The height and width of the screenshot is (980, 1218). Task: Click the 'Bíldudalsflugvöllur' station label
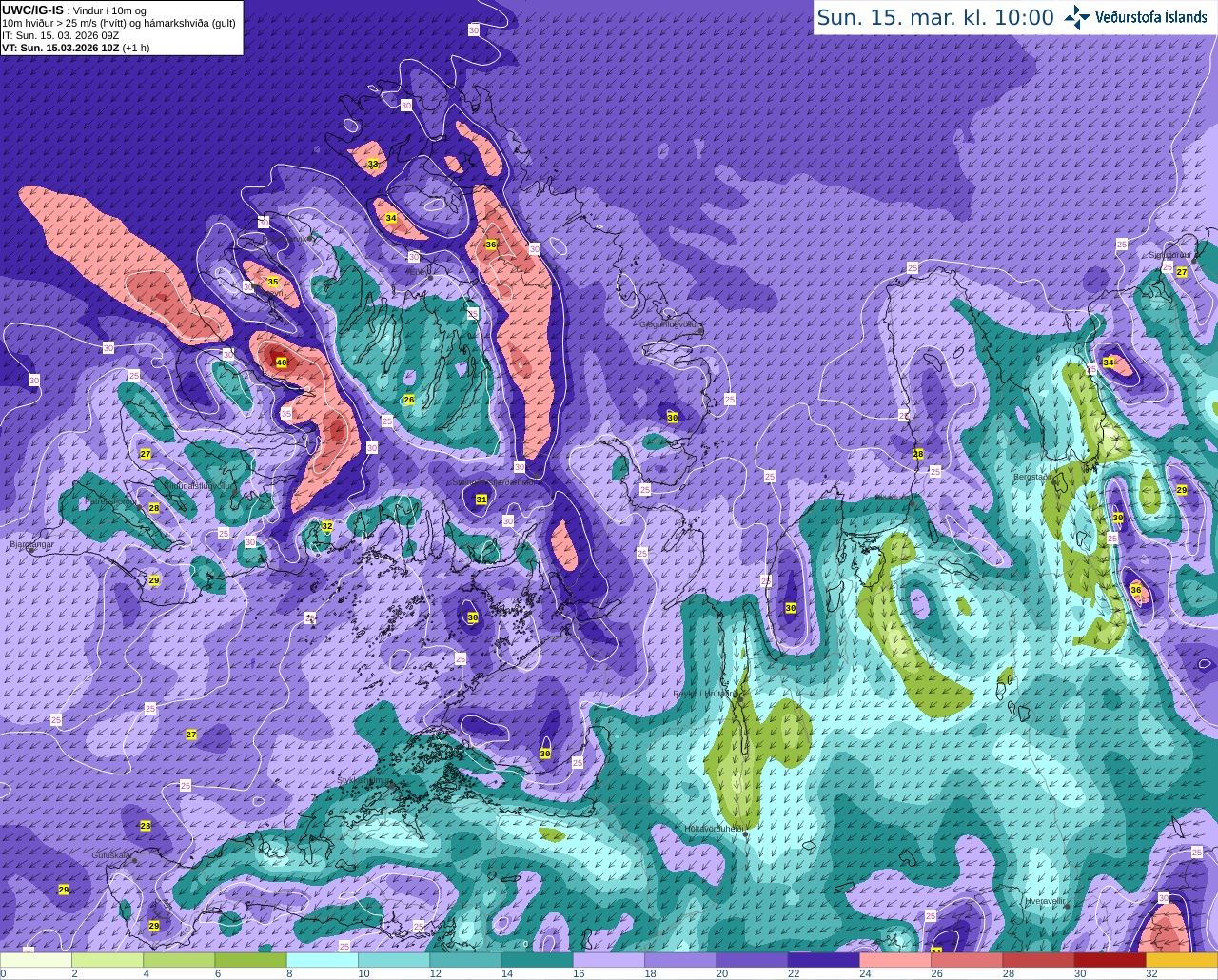198,485
